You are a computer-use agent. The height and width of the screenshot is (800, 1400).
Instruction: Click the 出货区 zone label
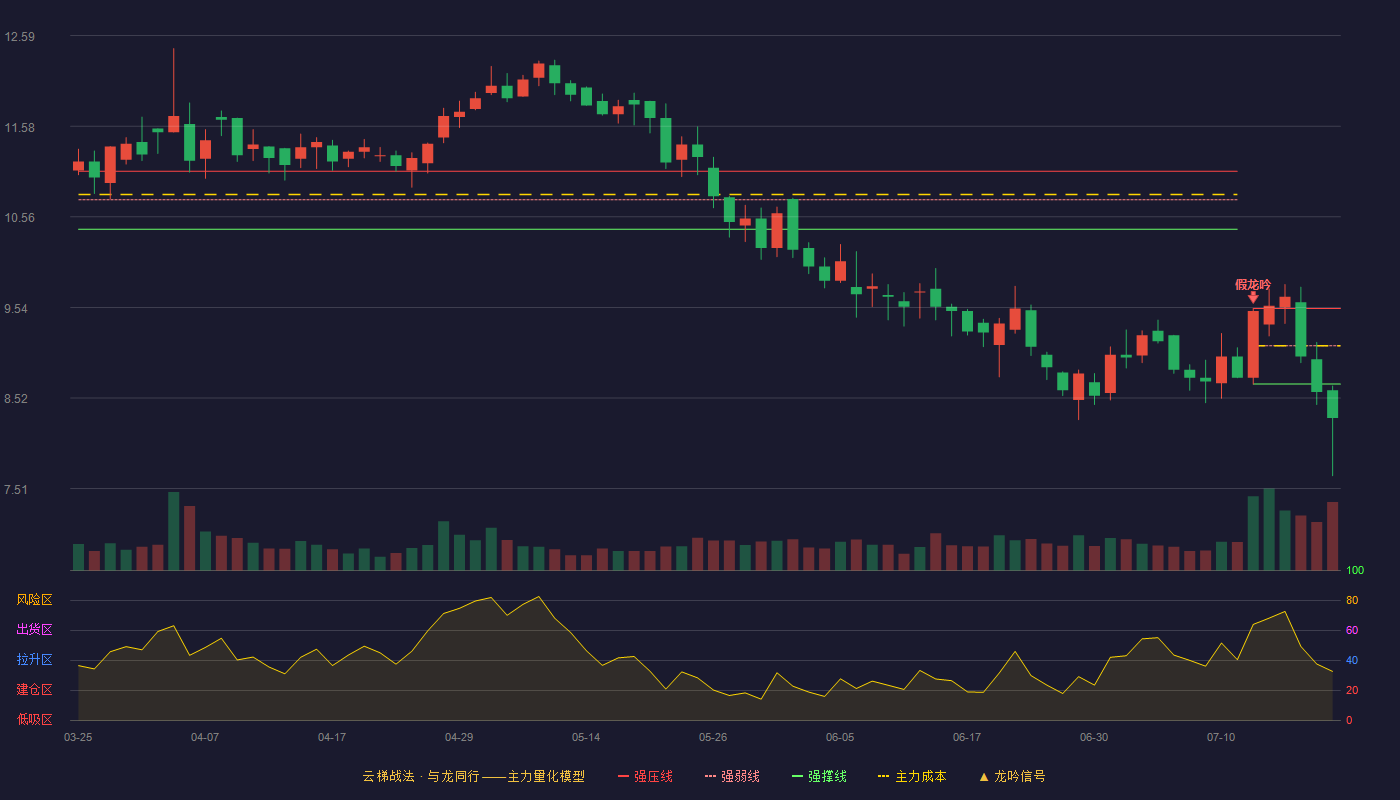(34, 630)
